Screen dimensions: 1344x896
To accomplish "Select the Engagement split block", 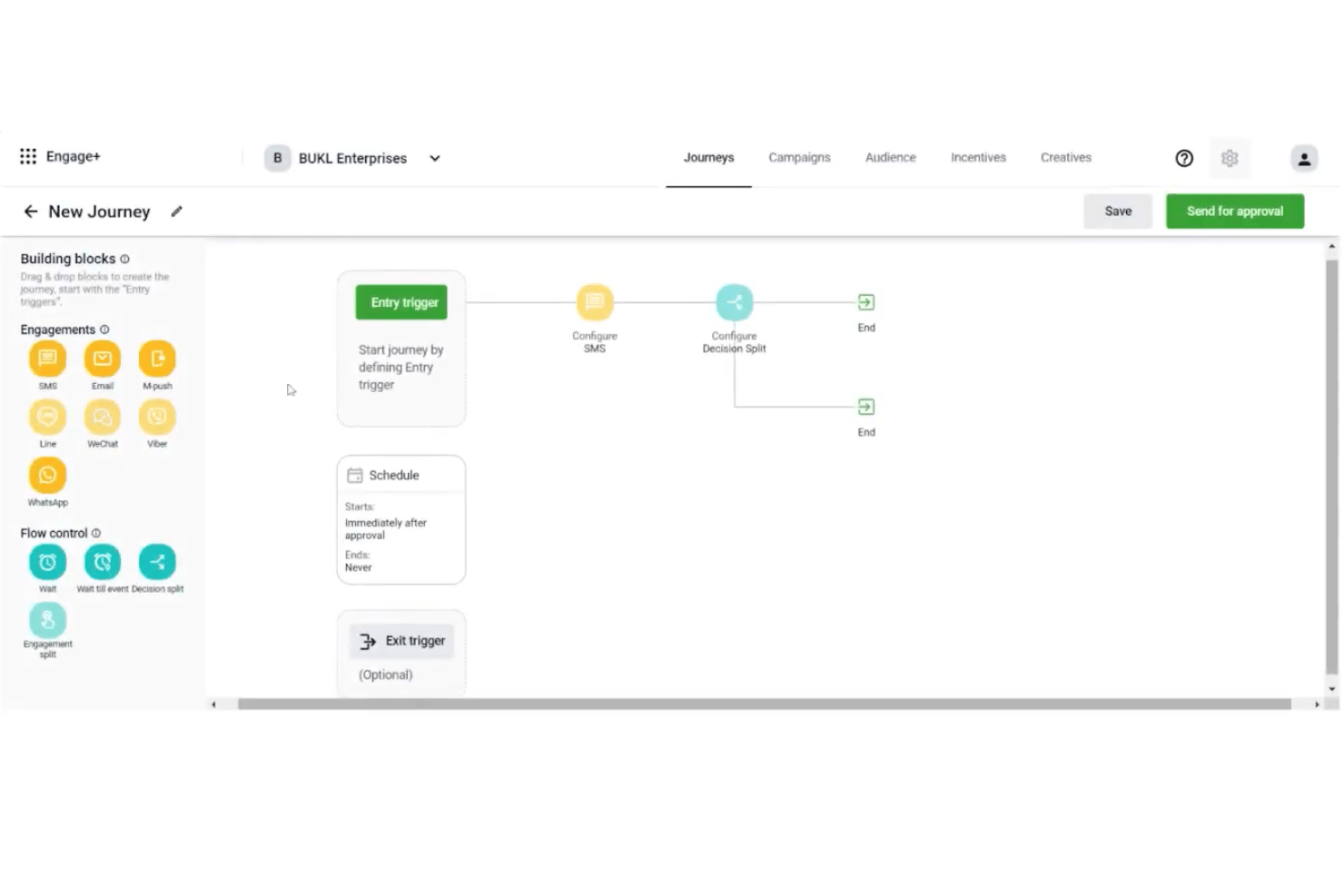I will 47,620.
